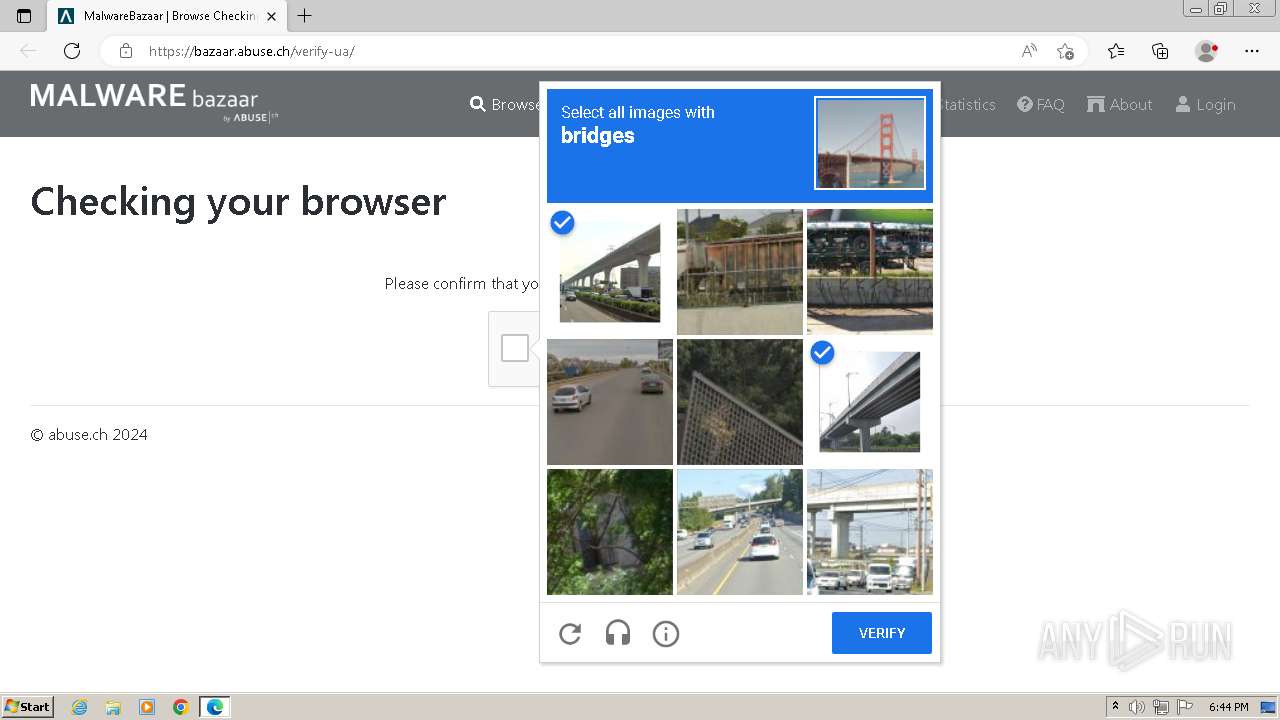Select the highway traffic with overpass tile
This screenshot has height=720, width=1280.
(x=740, y=532)
